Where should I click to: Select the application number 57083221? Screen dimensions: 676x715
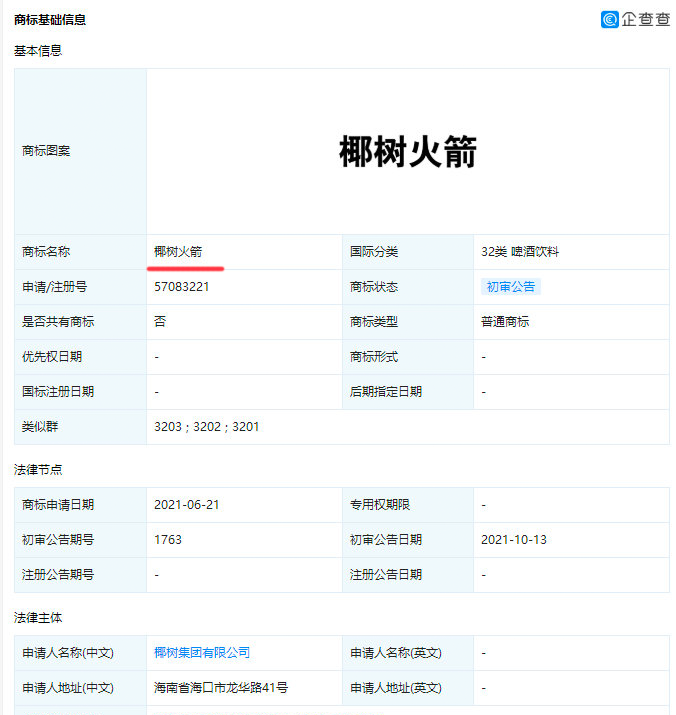click(x=182, y=287)
